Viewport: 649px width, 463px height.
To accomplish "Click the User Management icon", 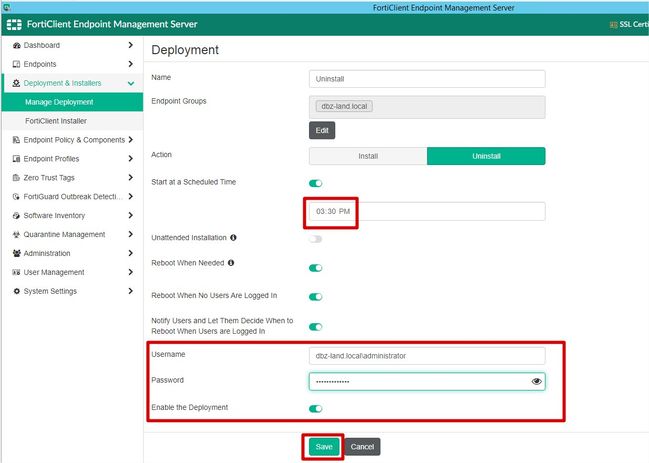I will pos(17,272).
